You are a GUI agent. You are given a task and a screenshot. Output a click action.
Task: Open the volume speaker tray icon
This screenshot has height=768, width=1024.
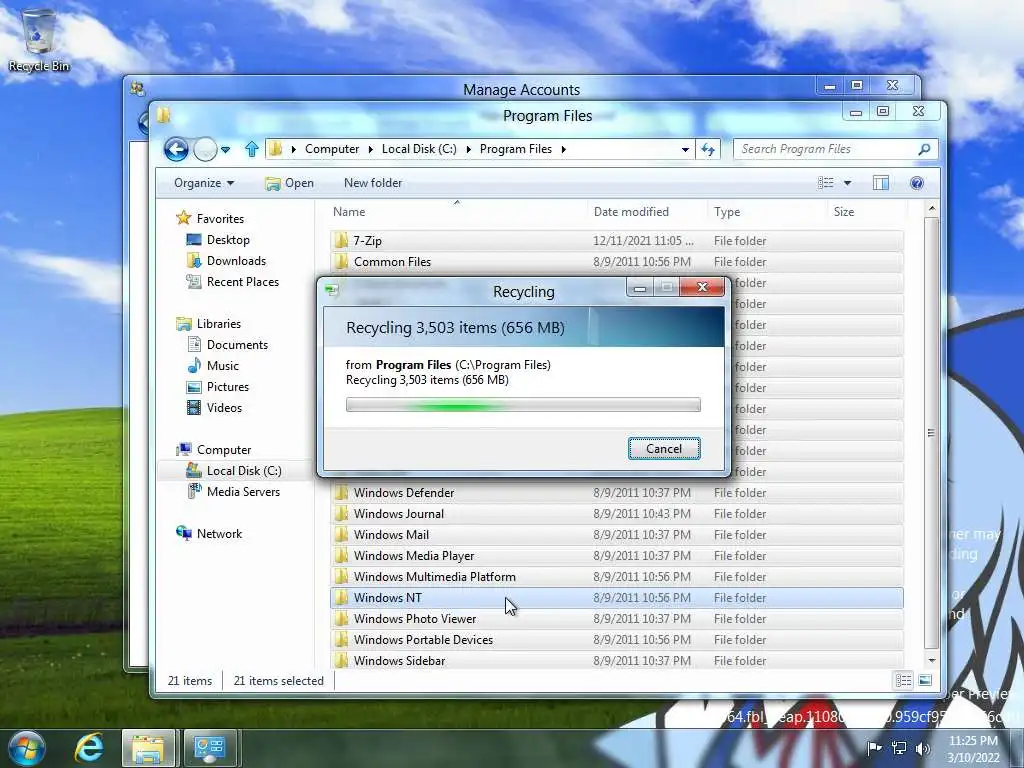point(923,748)
